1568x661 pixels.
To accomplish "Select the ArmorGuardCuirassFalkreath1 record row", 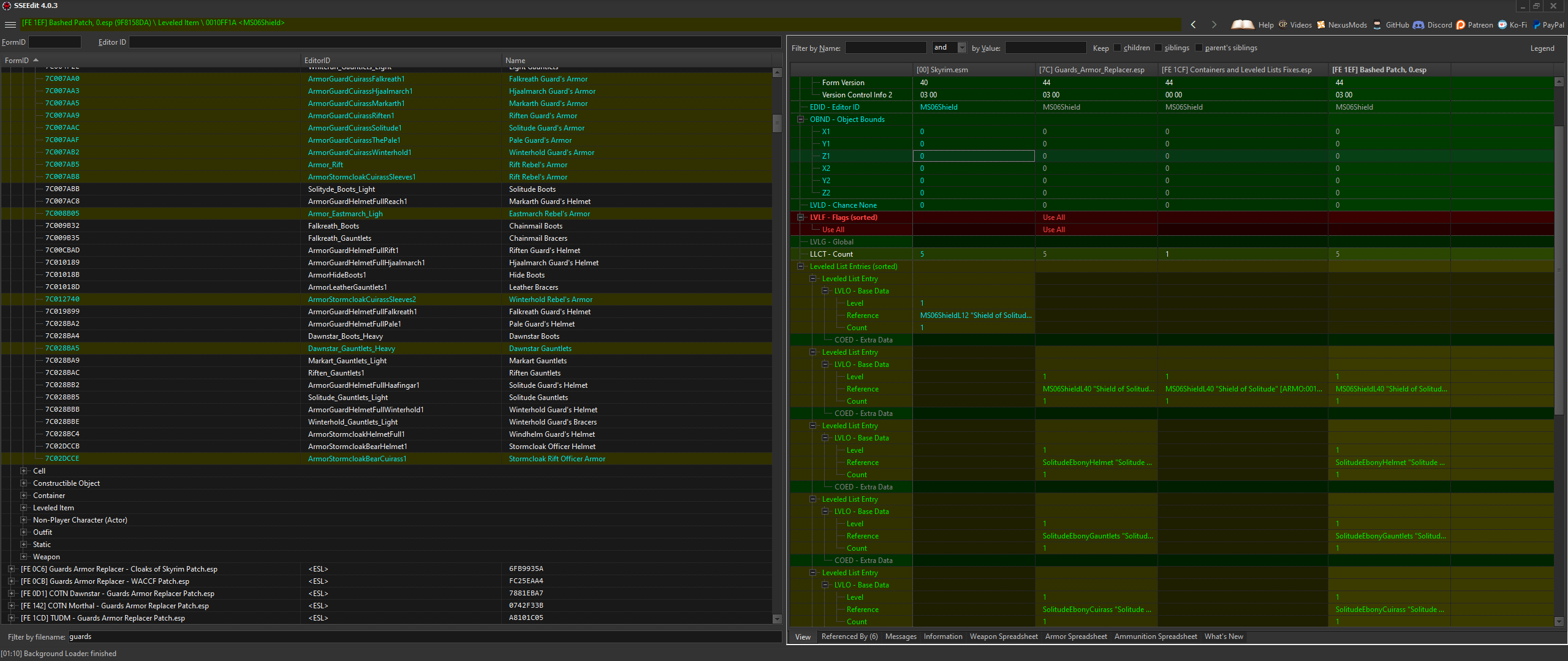I will pos(386,79).
